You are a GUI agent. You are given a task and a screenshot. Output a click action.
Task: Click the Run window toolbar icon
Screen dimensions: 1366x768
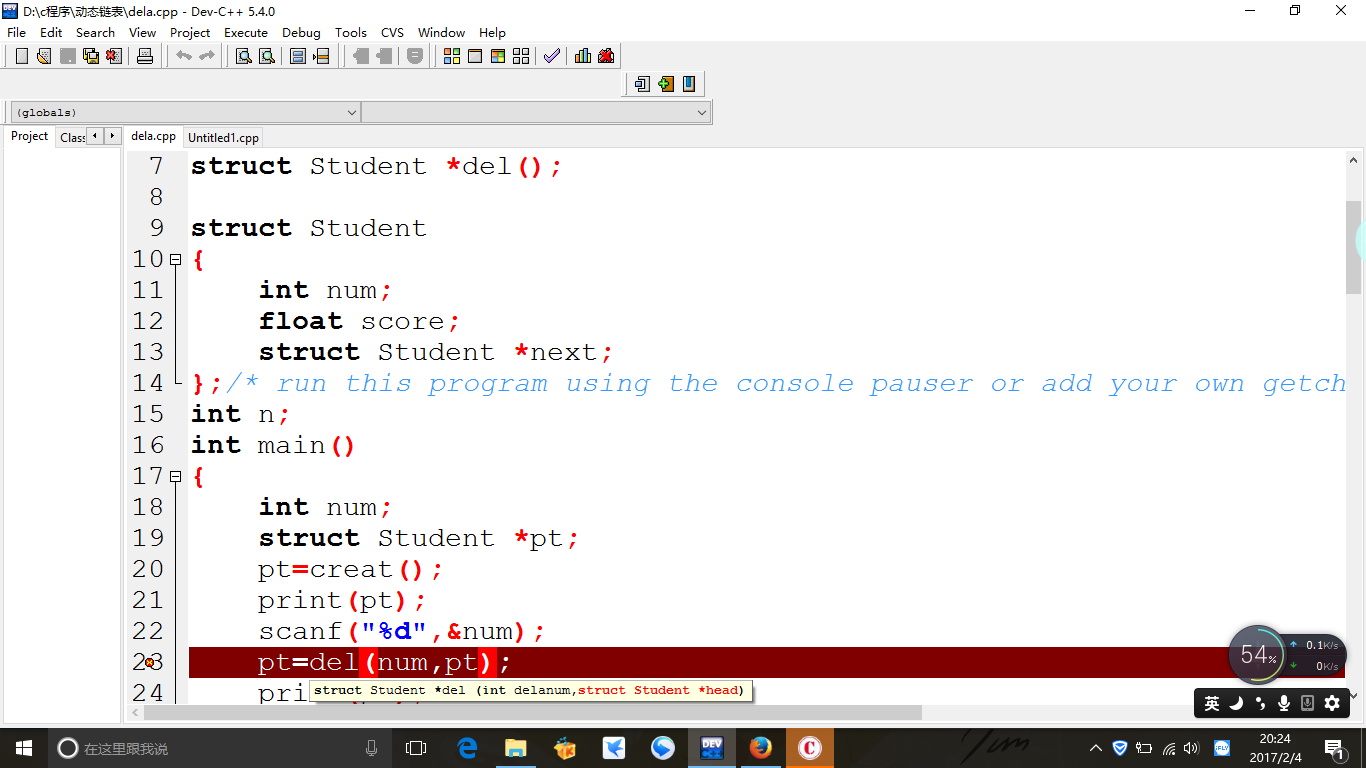pos(475,56)
